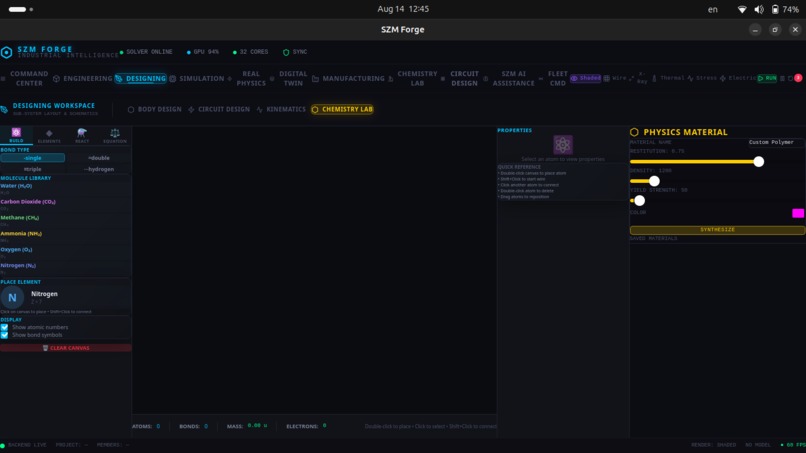Select hydrogen bond type
The width and height of the screenshot is (806, 453).
(99, 169)
